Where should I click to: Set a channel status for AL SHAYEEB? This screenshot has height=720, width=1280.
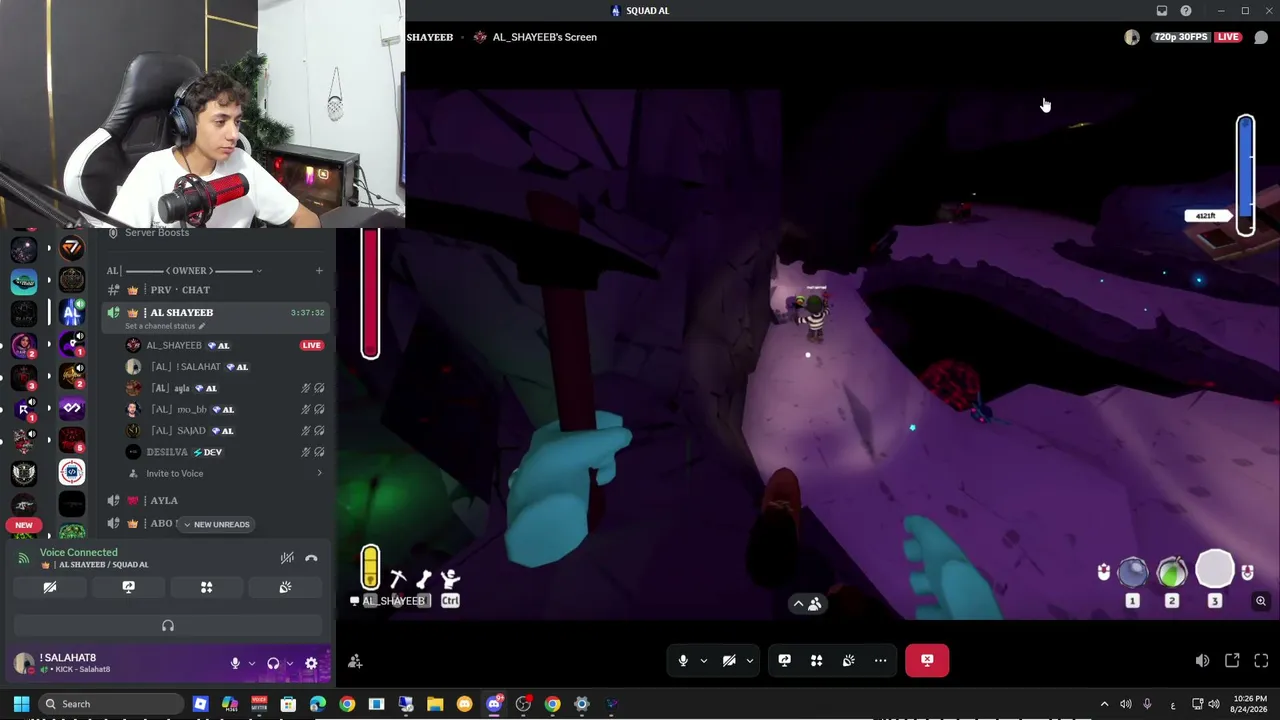click(165, 326)
